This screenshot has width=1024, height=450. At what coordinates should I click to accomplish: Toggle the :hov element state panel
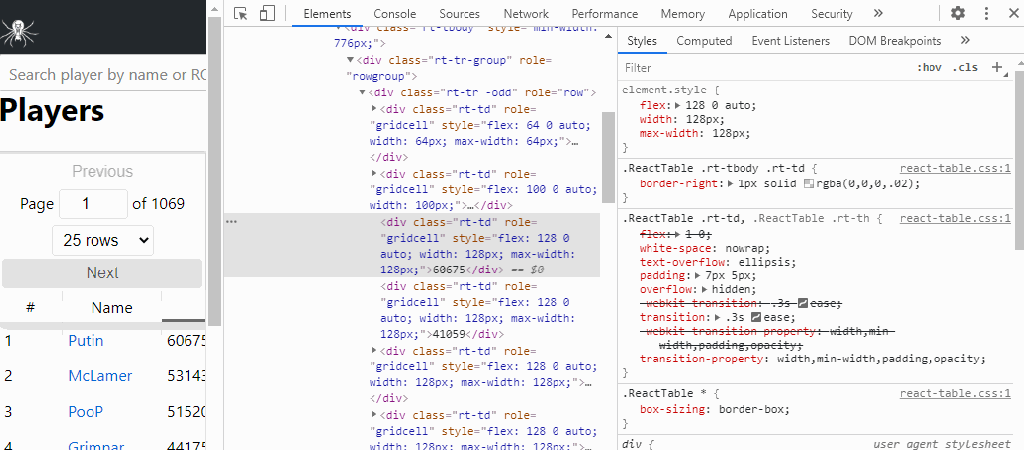point(929,68)
